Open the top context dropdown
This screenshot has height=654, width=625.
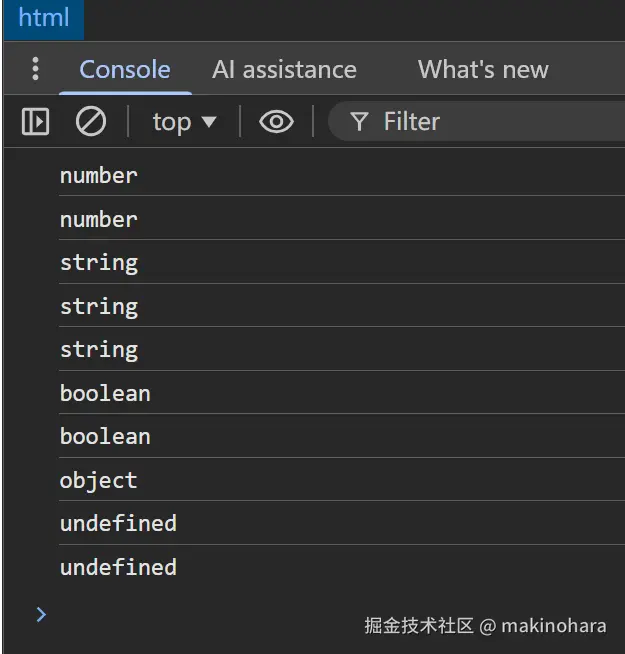pos(184,122)
